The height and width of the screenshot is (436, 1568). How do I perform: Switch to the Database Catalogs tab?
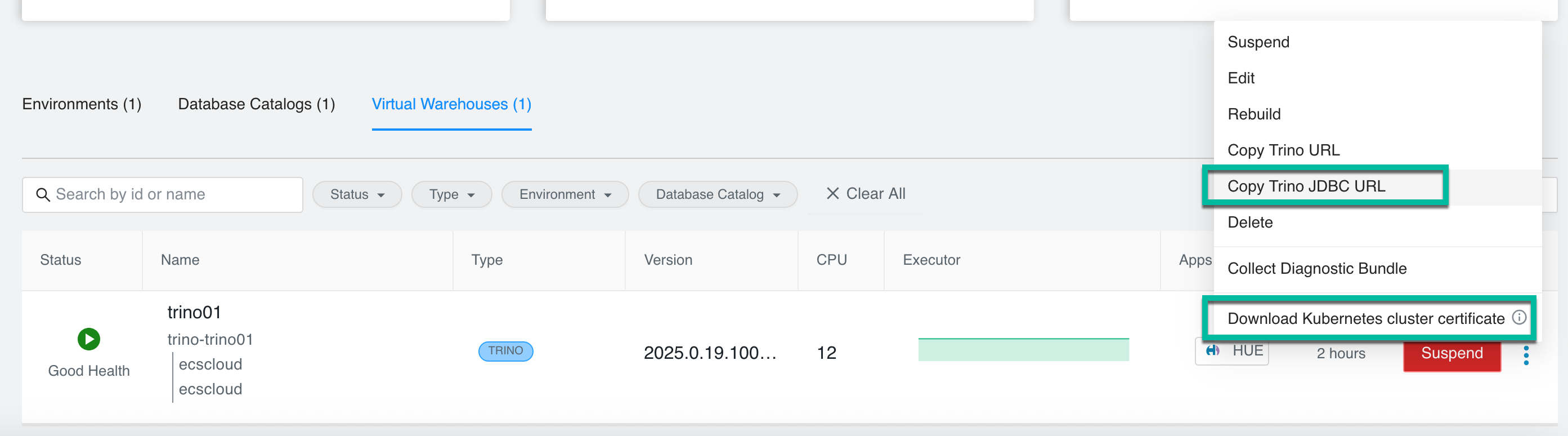[256, 104]
